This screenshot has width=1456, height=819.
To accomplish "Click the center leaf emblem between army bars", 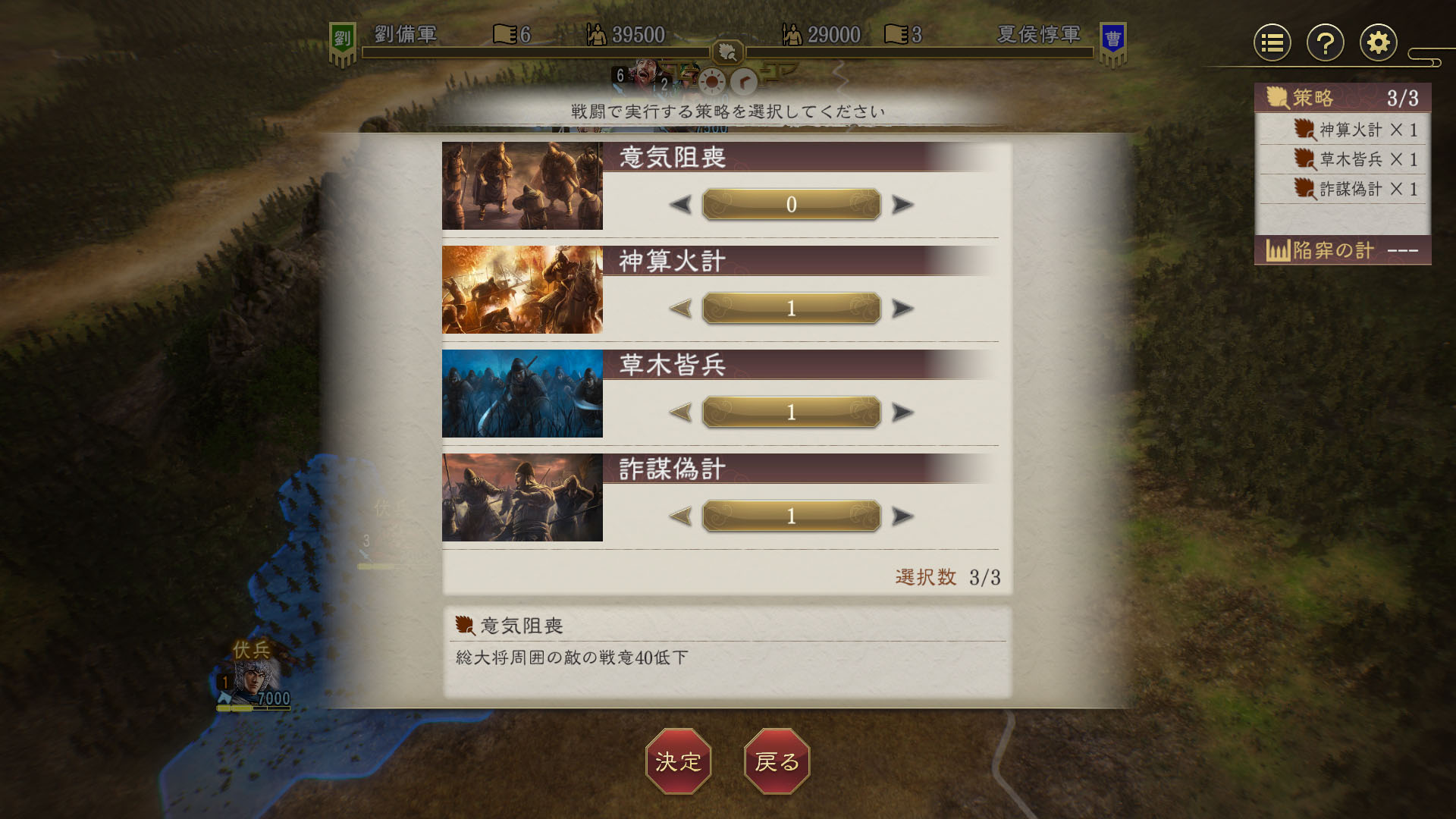I will (727, 52).
